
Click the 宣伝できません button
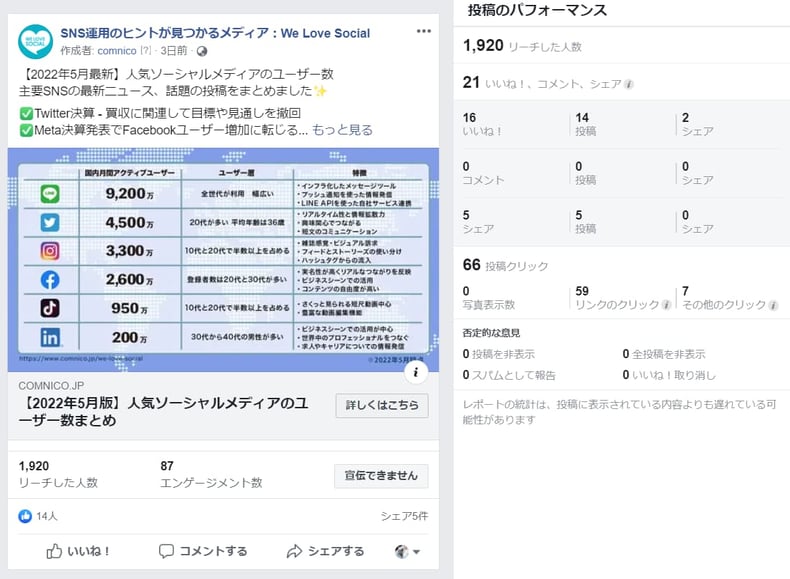click(x=381, y=476)
